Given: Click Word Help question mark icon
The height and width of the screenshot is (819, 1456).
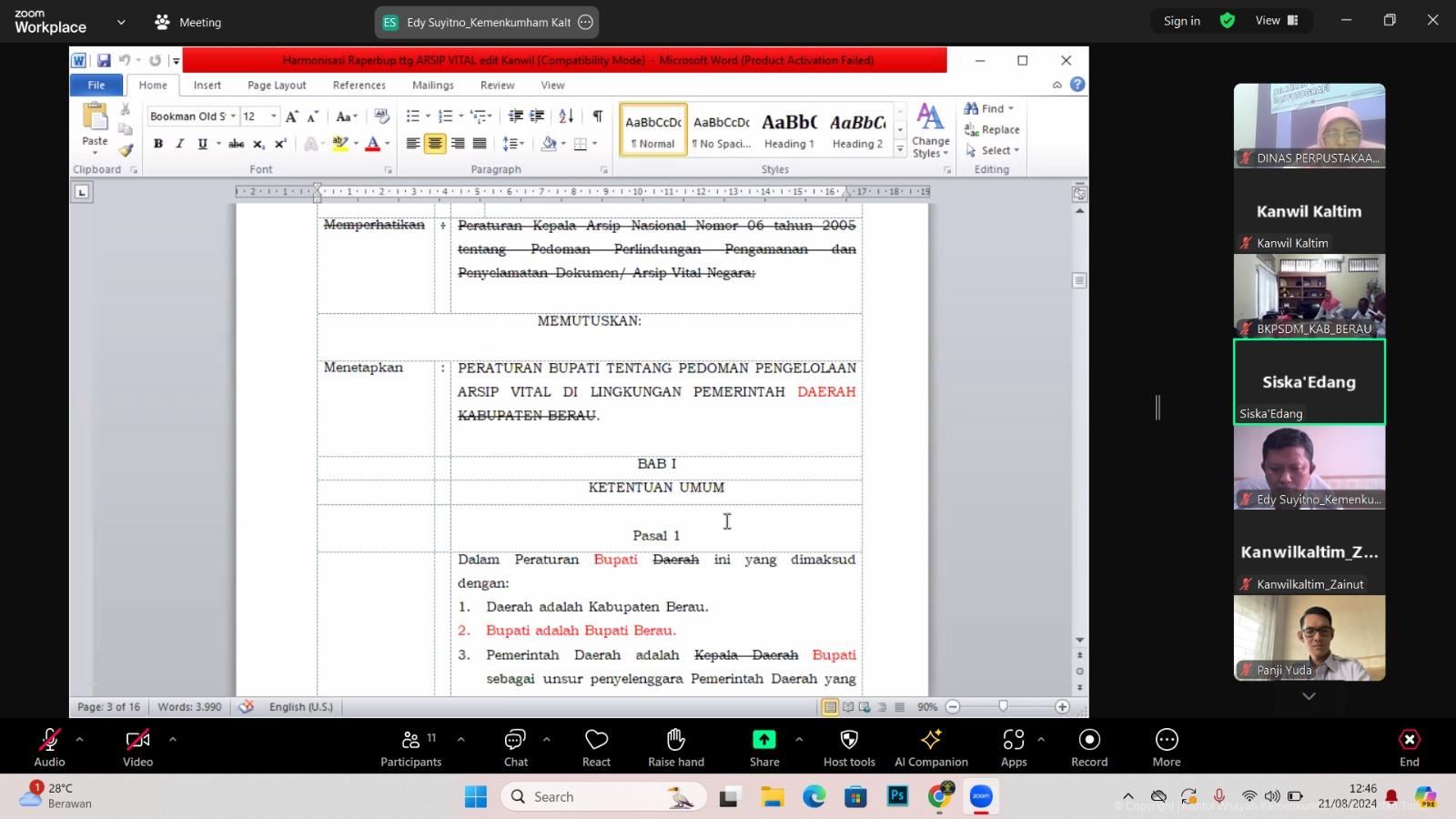Looking at the screenshot, I should [1077, 84].
